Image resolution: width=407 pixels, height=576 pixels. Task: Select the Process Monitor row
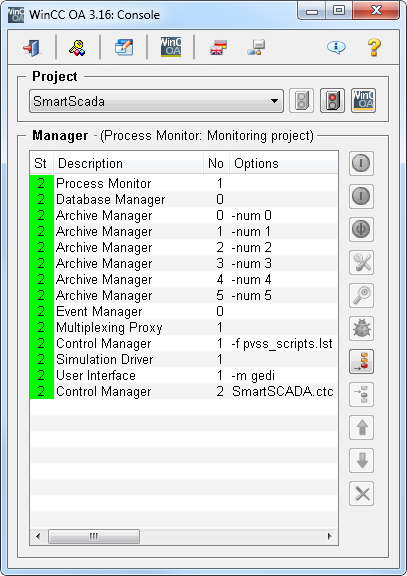(184, 183)
